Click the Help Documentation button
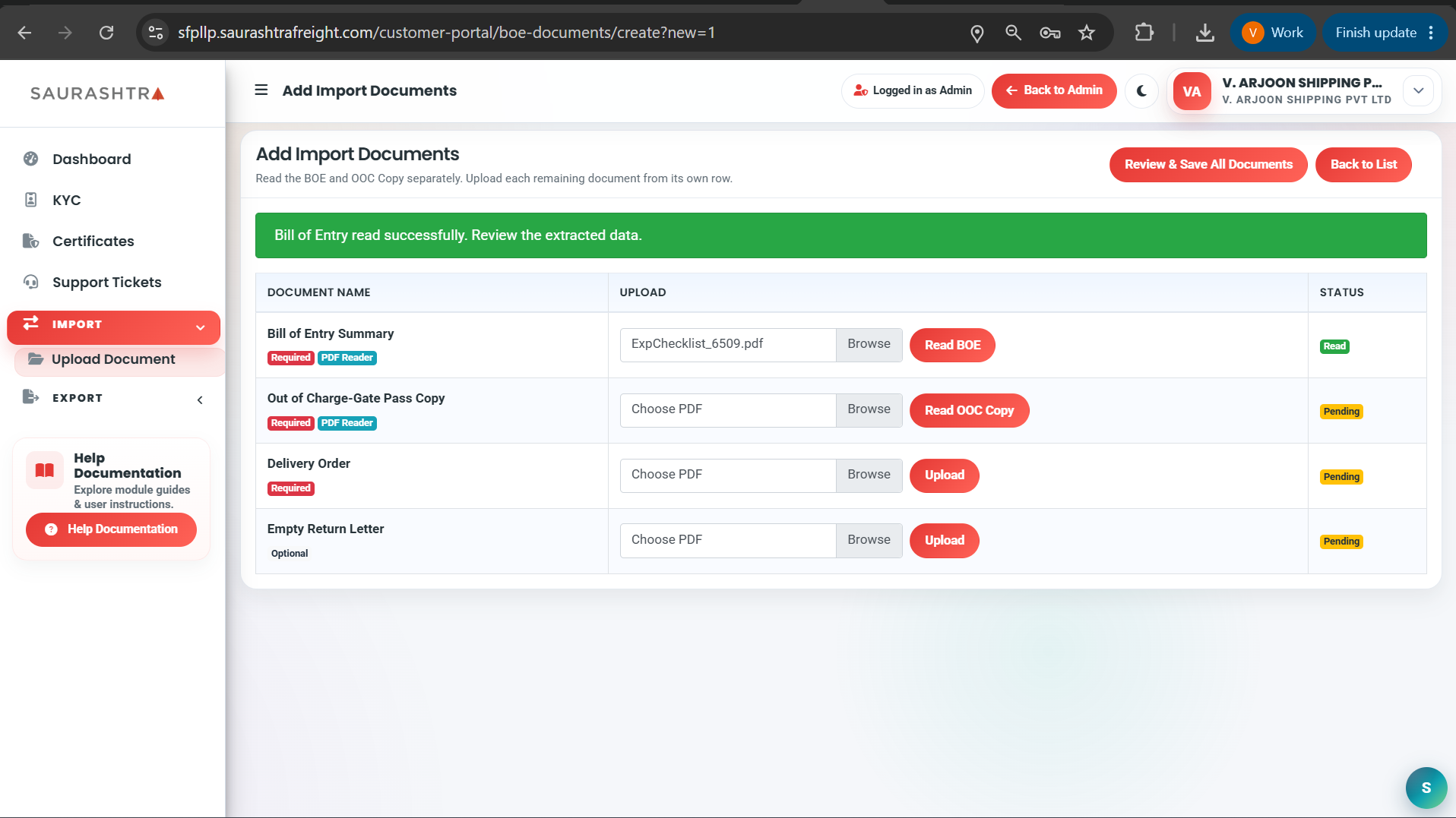The width and height of the screenshot is (1456, 818). tap(111, 529)
